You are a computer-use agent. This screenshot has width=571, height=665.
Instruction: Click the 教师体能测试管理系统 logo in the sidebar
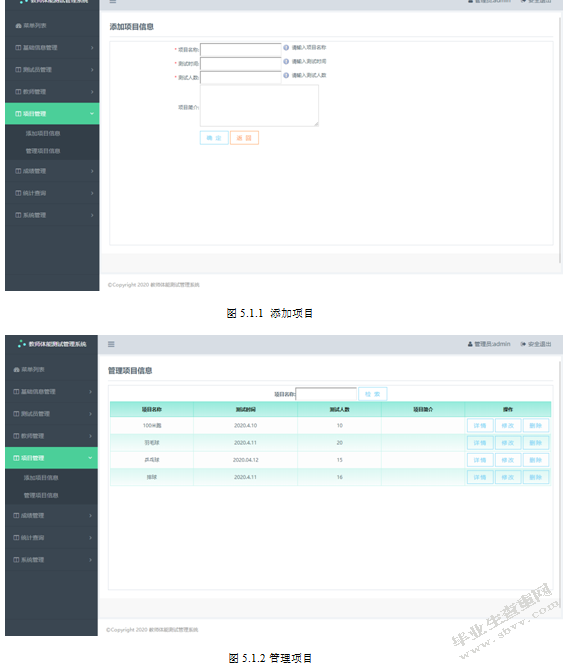coord(52,344)
